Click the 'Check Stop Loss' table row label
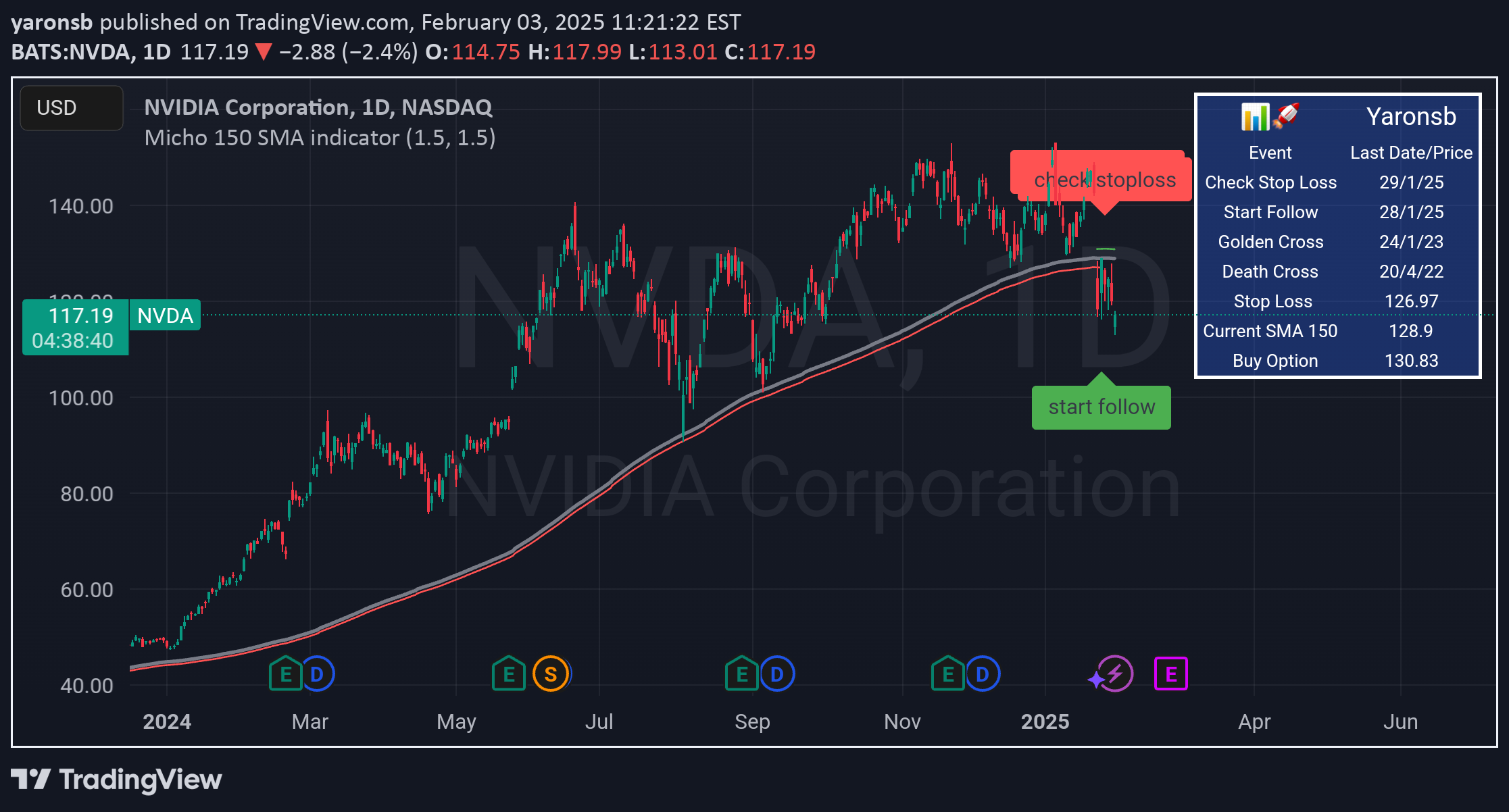Screen dimensions: 1509x812 click(1270, 182)
